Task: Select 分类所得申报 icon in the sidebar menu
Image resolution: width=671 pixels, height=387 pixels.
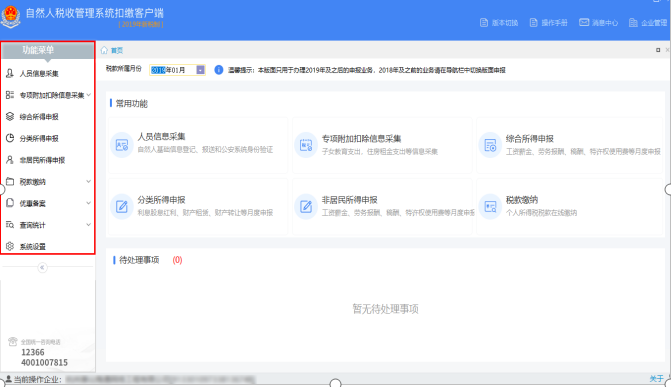Action: (10, 138)
